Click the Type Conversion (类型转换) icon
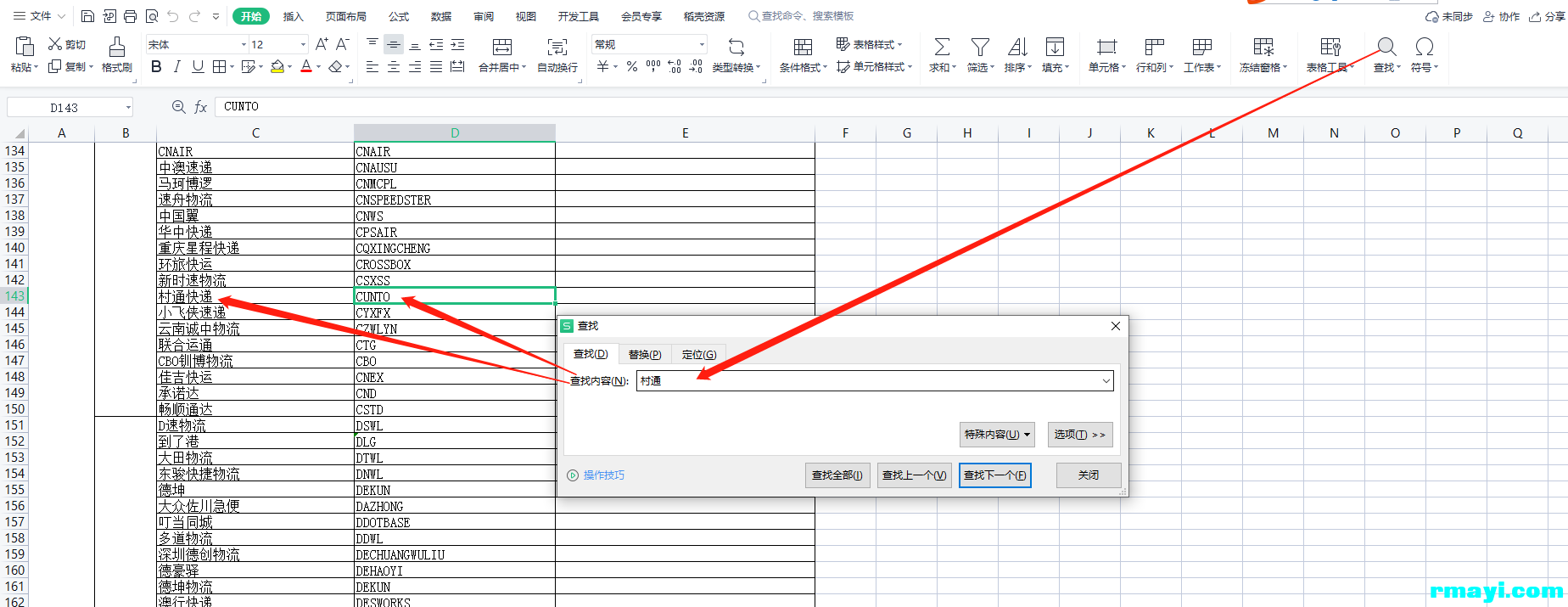Image resolution: width=1568 pixels, height=607 pixels. tap(736, 47)
